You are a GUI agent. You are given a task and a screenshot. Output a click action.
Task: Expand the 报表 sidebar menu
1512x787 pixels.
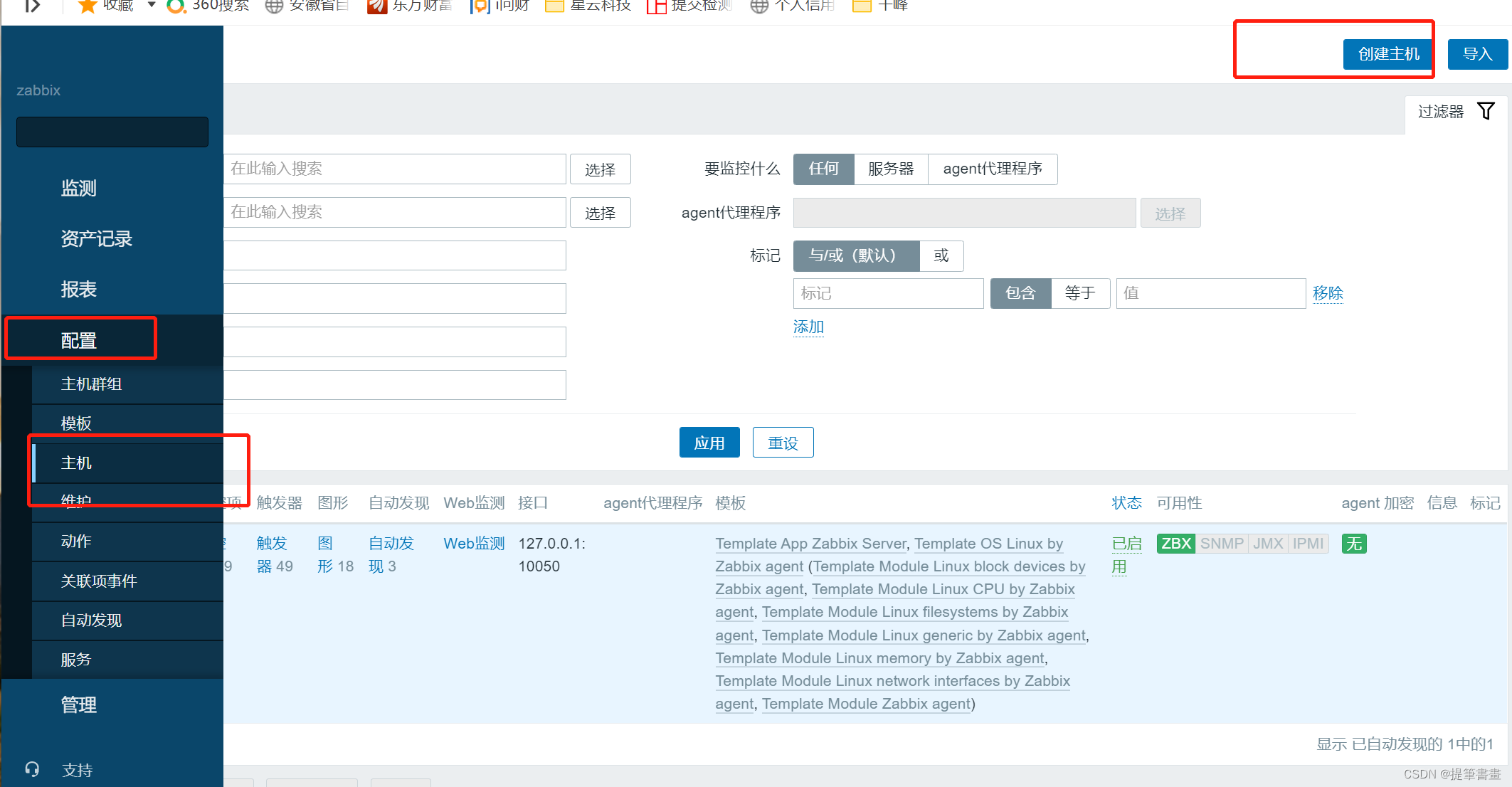78,290
